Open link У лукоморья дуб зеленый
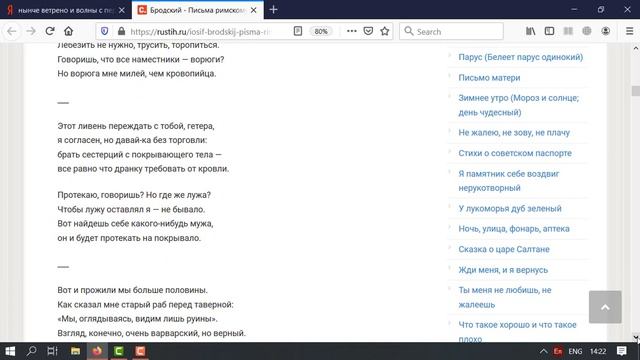Screen dimensions: 640x360 click(510, 209)
